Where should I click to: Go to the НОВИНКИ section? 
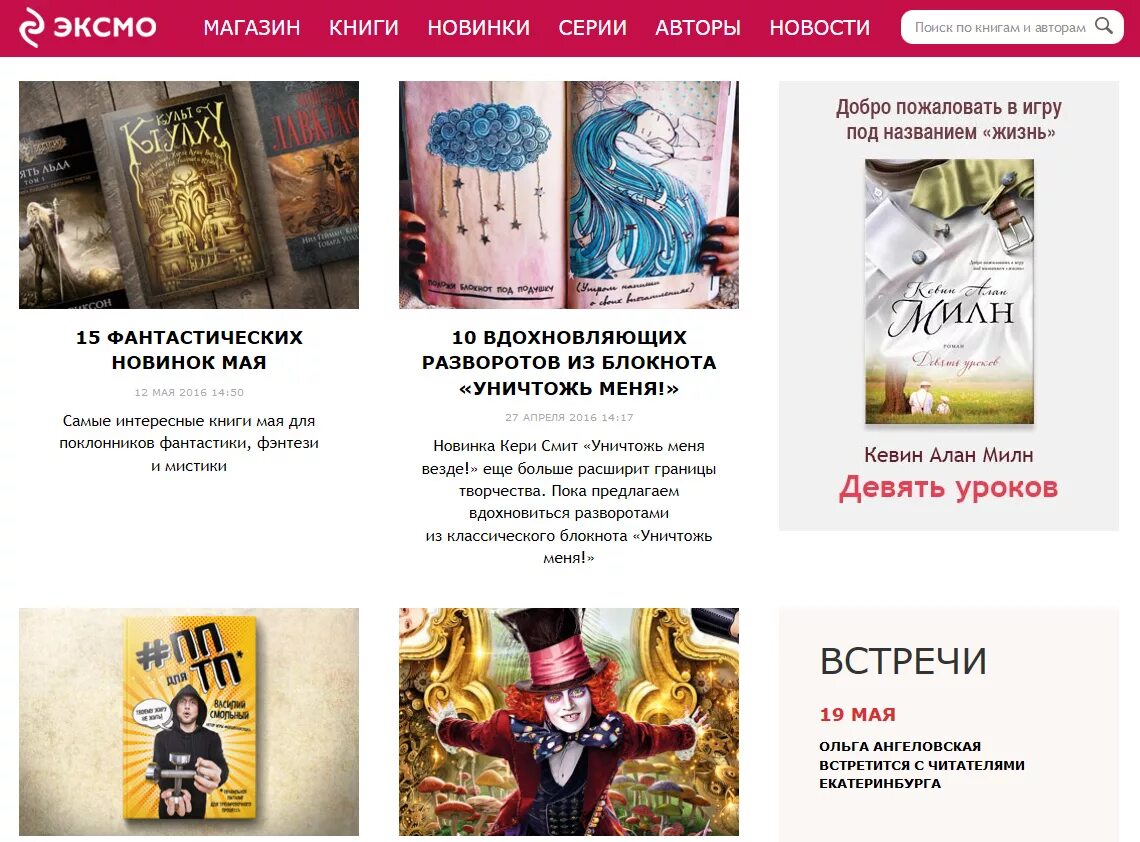pos(478,28)
